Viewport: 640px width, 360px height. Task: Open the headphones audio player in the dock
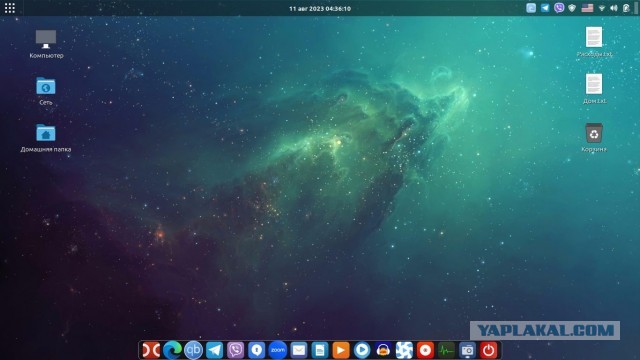[383, 350]
